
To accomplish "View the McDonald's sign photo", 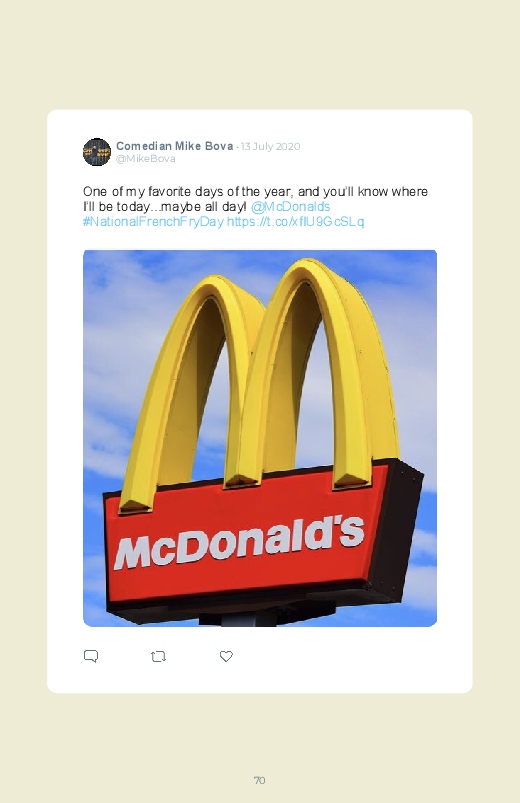I will [x=260, y=438].
